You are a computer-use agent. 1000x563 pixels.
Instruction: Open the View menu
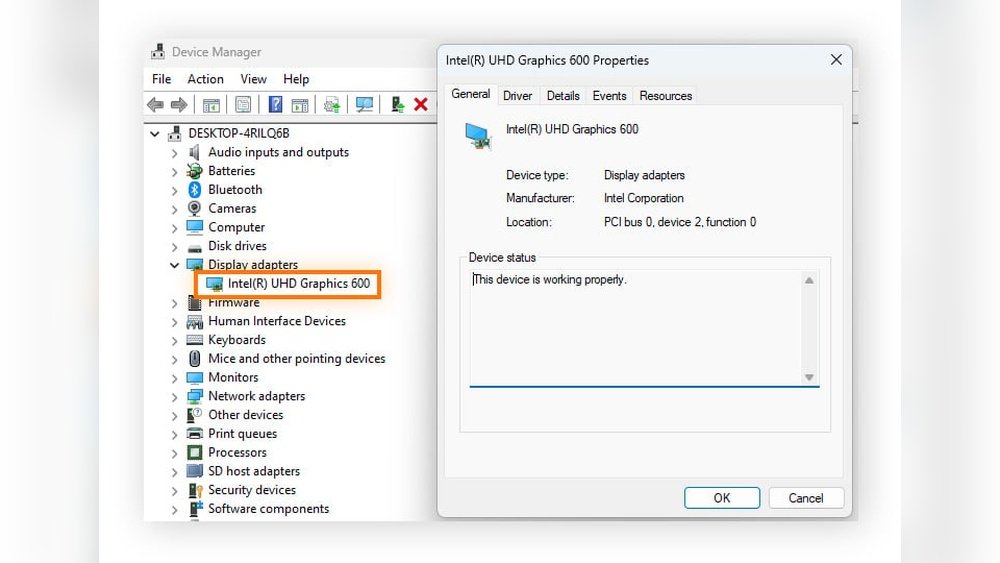tap(253, 79)
